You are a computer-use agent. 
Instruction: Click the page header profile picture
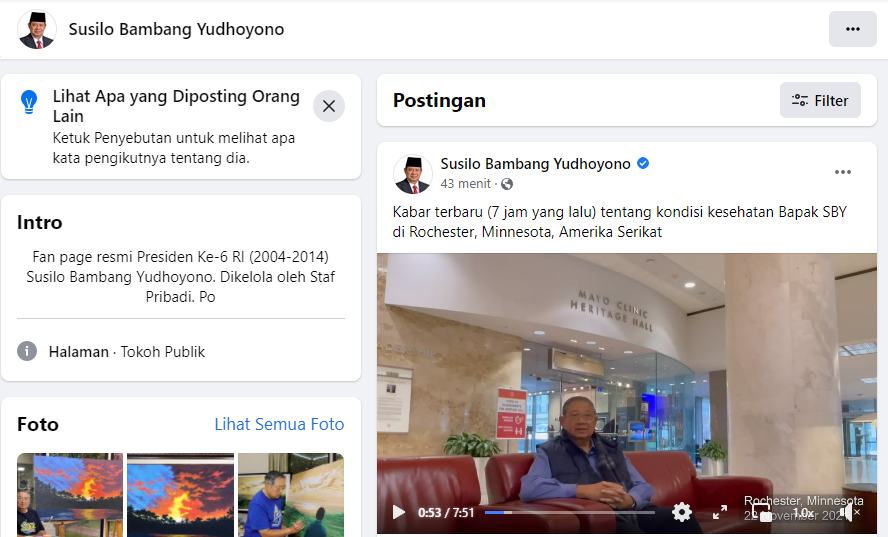[x=37, y=29]
